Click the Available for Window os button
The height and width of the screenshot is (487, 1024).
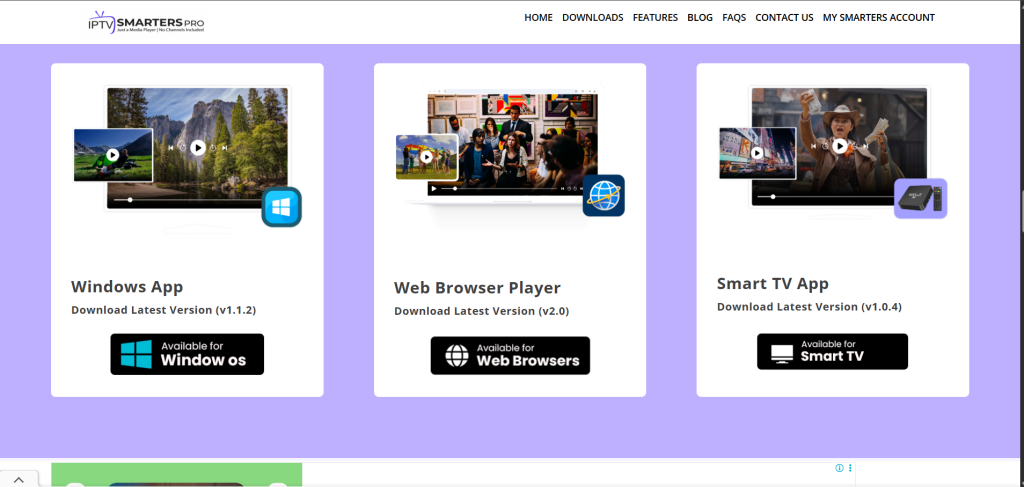[x=187, y=354]
